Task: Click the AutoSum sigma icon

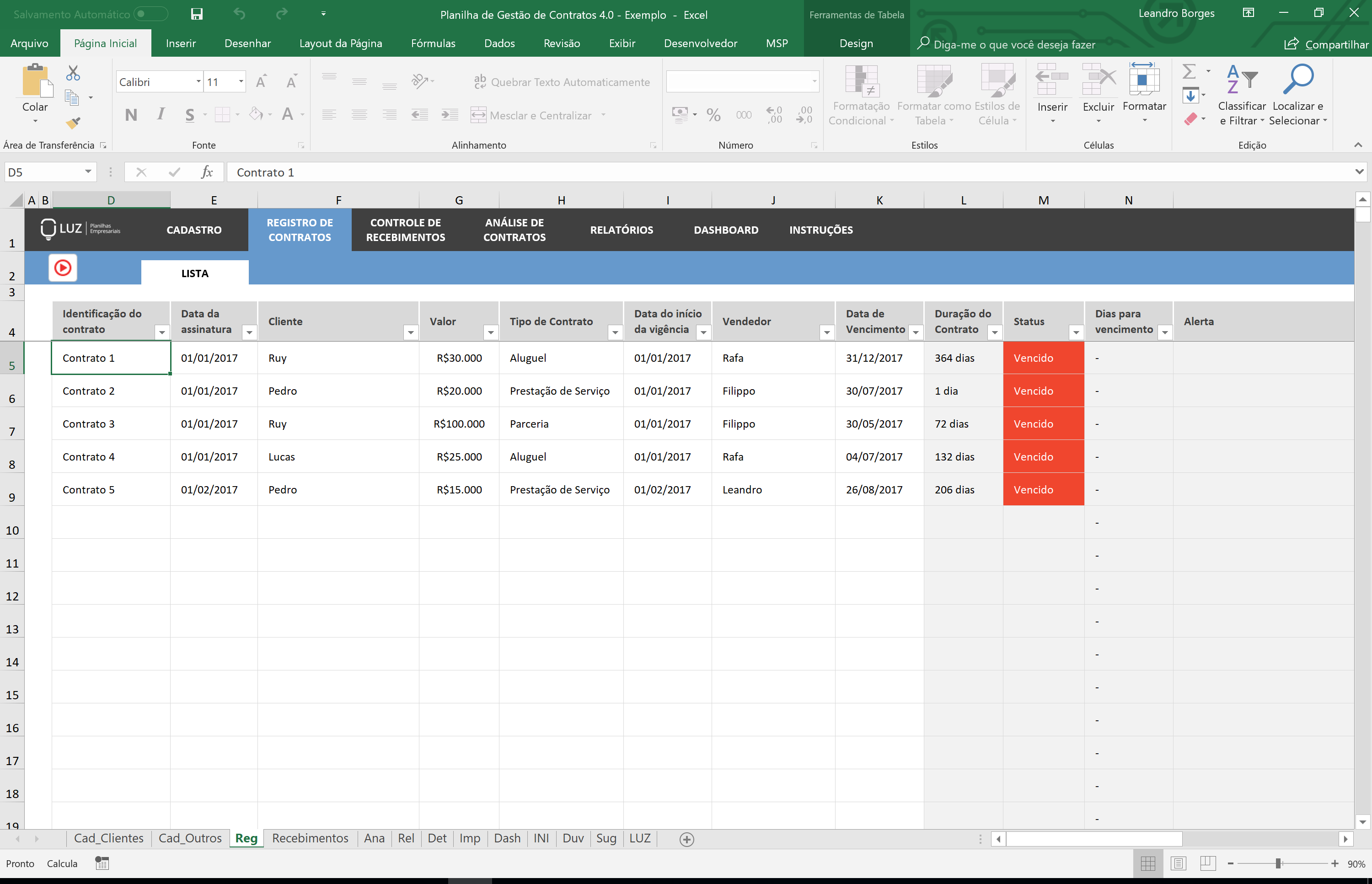Action: coord(1190,71)
